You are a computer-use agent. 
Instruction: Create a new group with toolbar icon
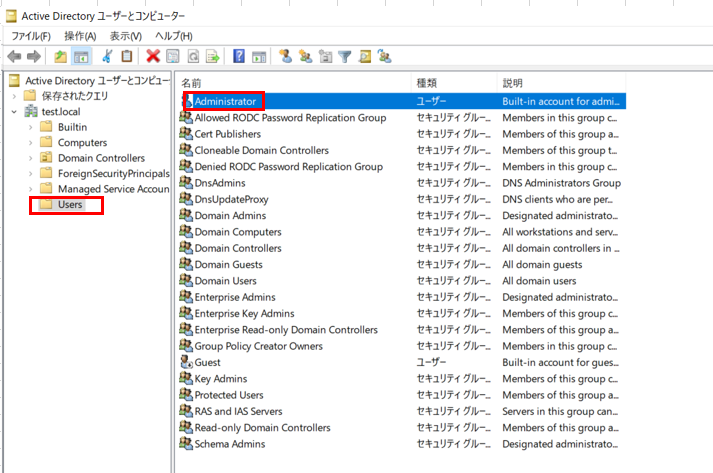point(306,56)
